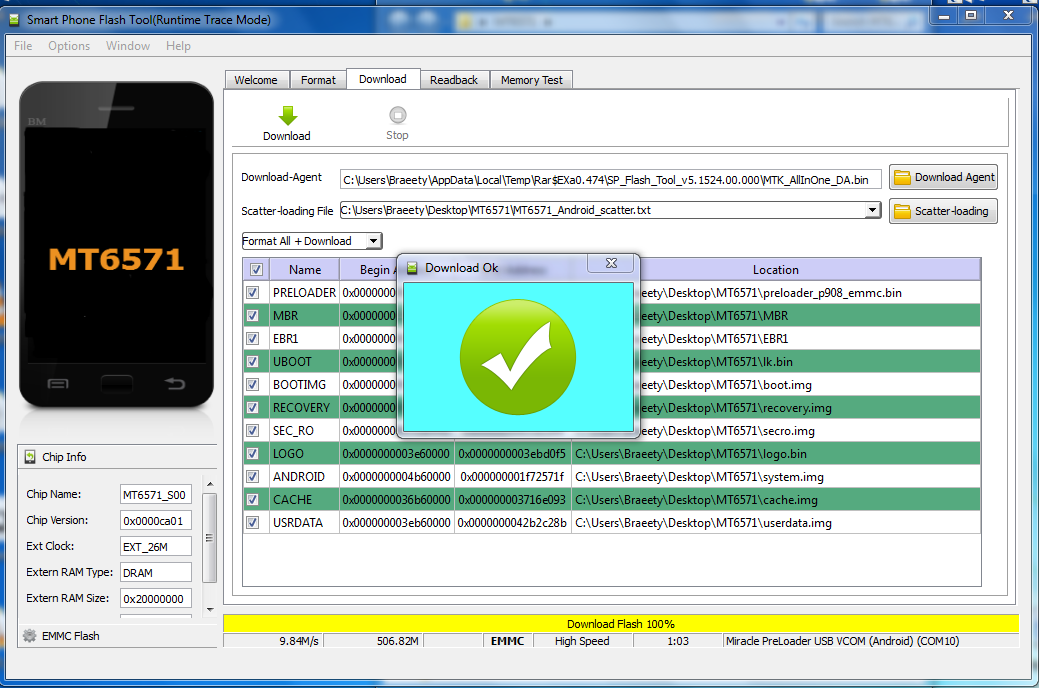
Task: Click the phone's menu key icon
Action: (58, 384)
